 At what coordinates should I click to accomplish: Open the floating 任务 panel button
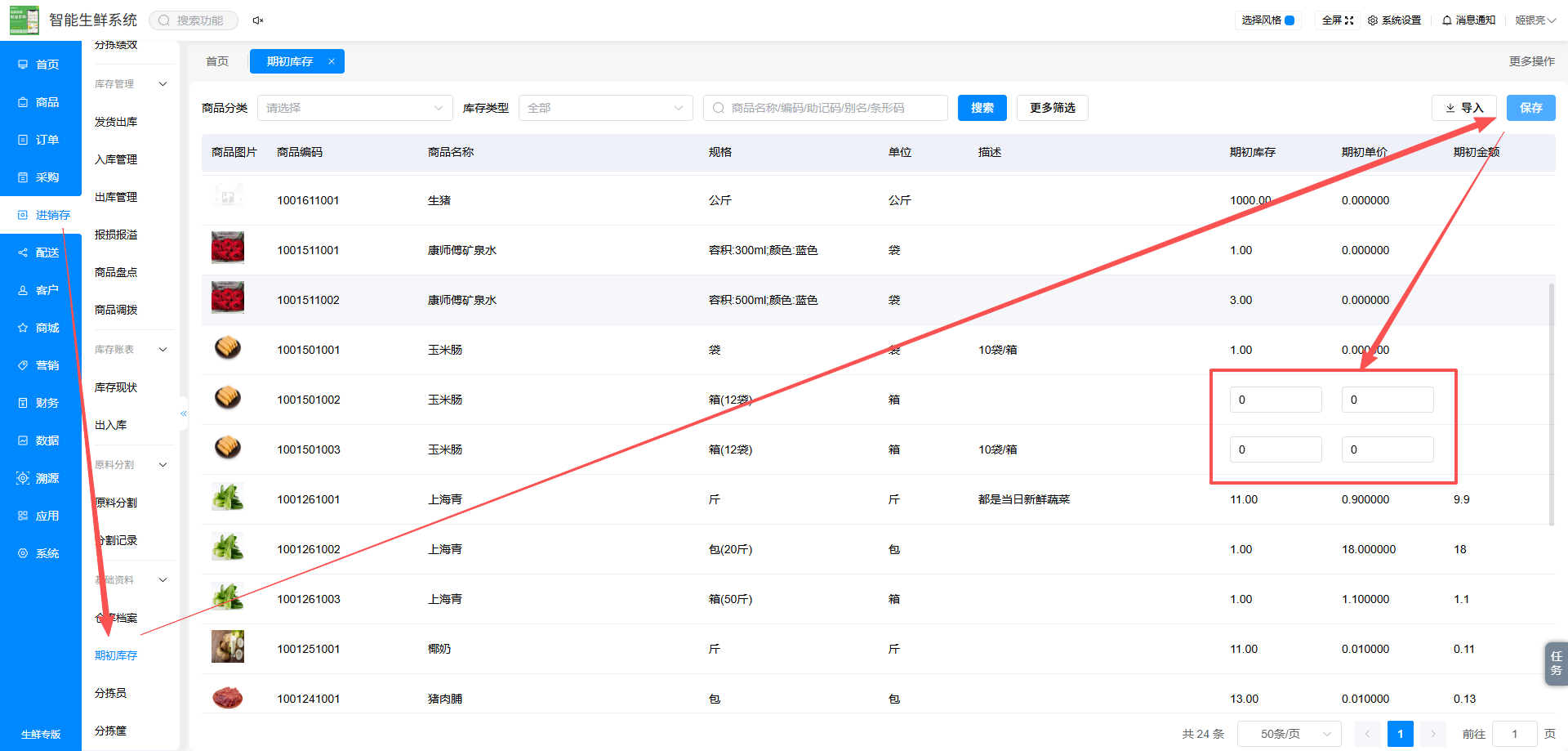1556,664
